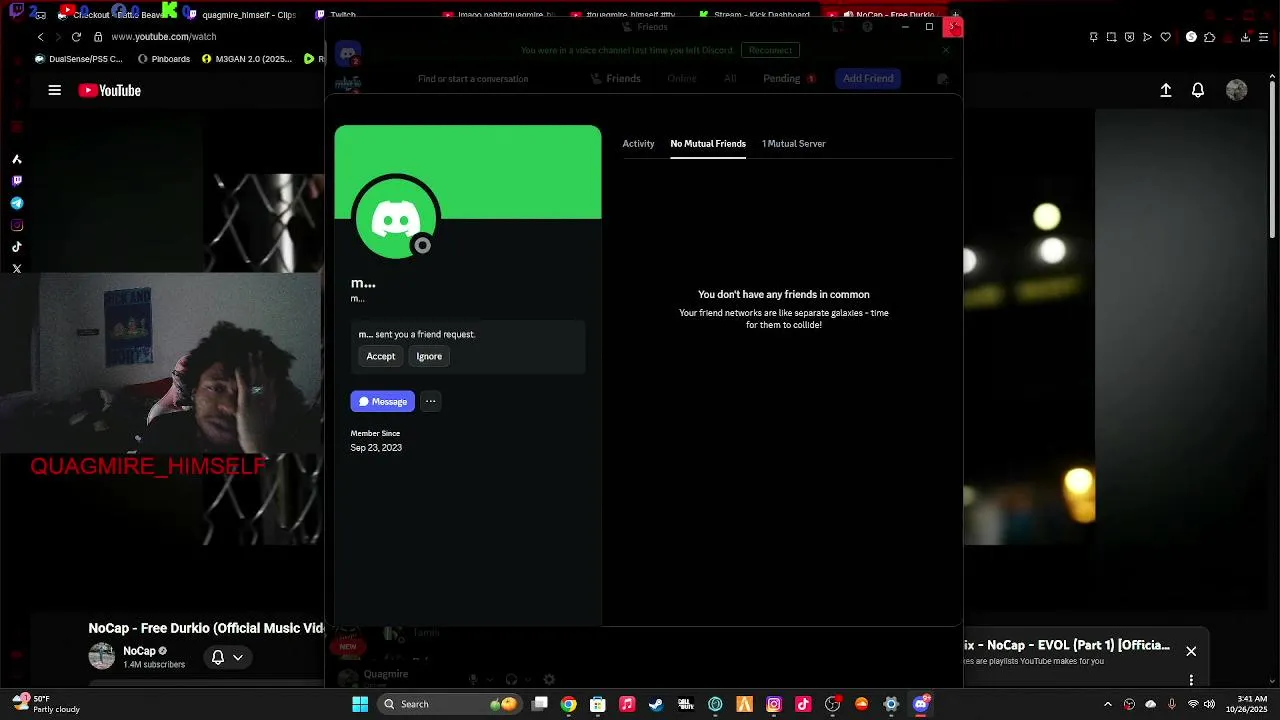This screenshot has height=720, width=1280.
Task: Click the browser pinboard pin icon
Action: [1093, 37]
